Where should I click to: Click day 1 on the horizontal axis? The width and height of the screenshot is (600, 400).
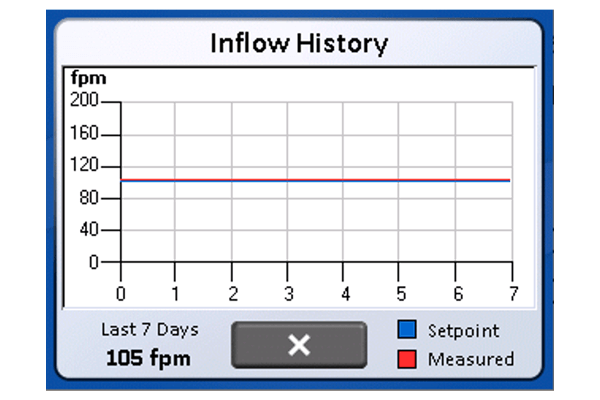point(176,295)
